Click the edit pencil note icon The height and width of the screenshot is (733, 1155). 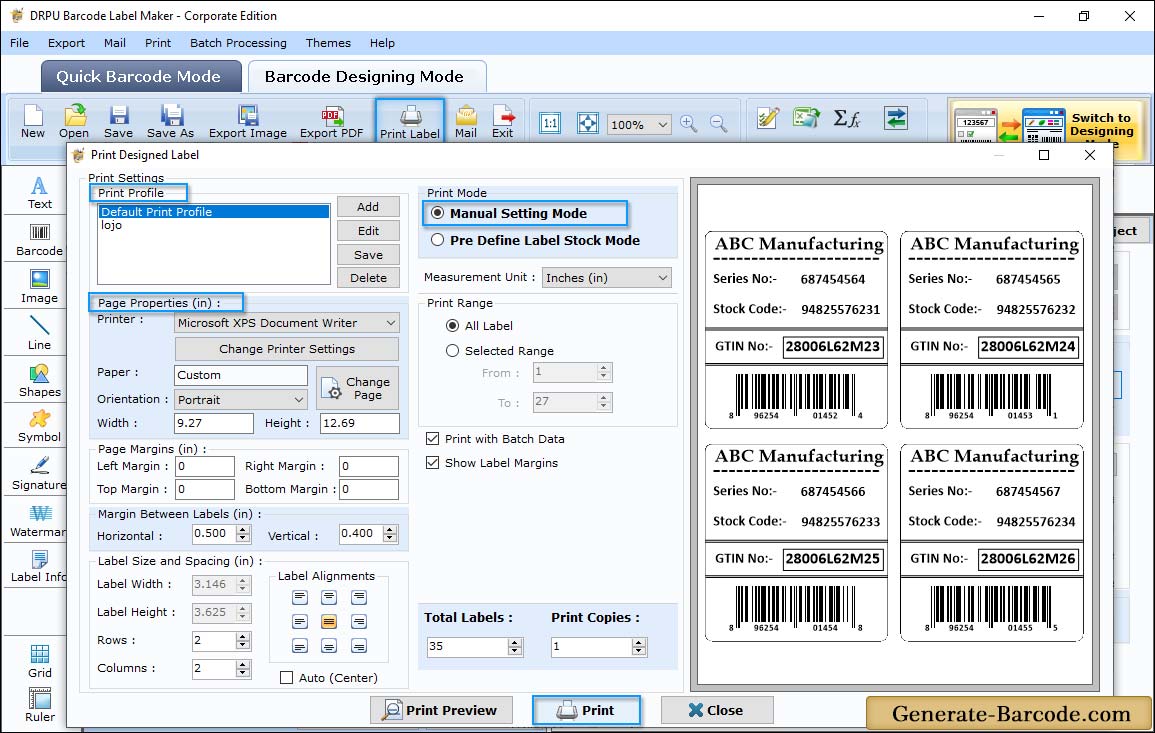pyautogui.click(x=768, y=118)
